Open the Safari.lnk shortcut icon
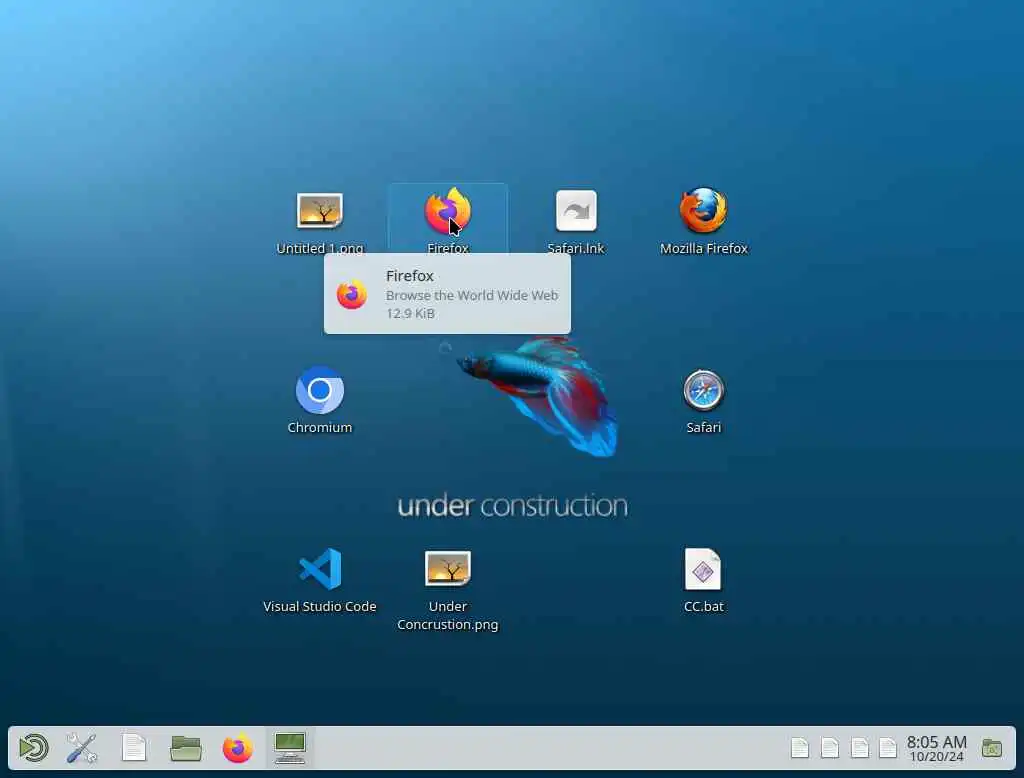1024x778 pixels. click(x=576, y=210)
